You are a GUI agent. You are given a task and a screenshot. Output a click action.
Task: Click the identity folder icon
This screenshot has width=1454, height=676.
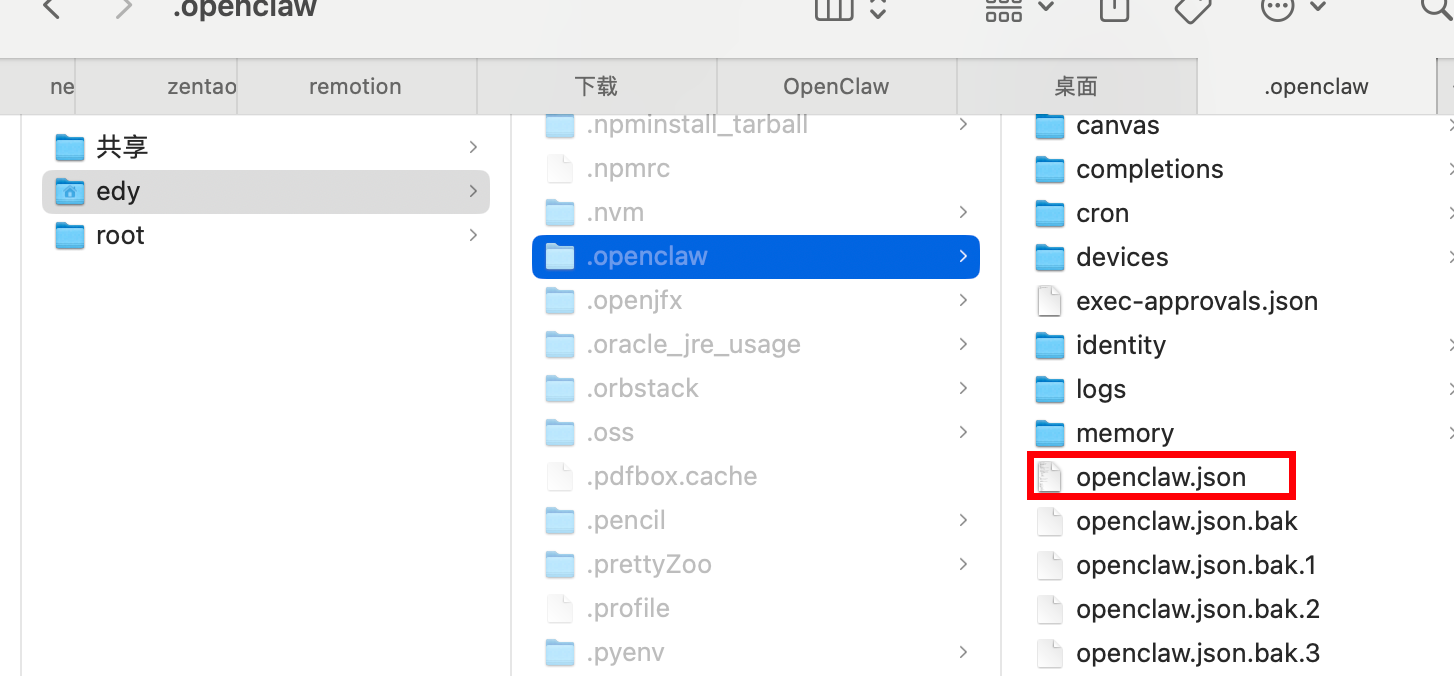1050,345
